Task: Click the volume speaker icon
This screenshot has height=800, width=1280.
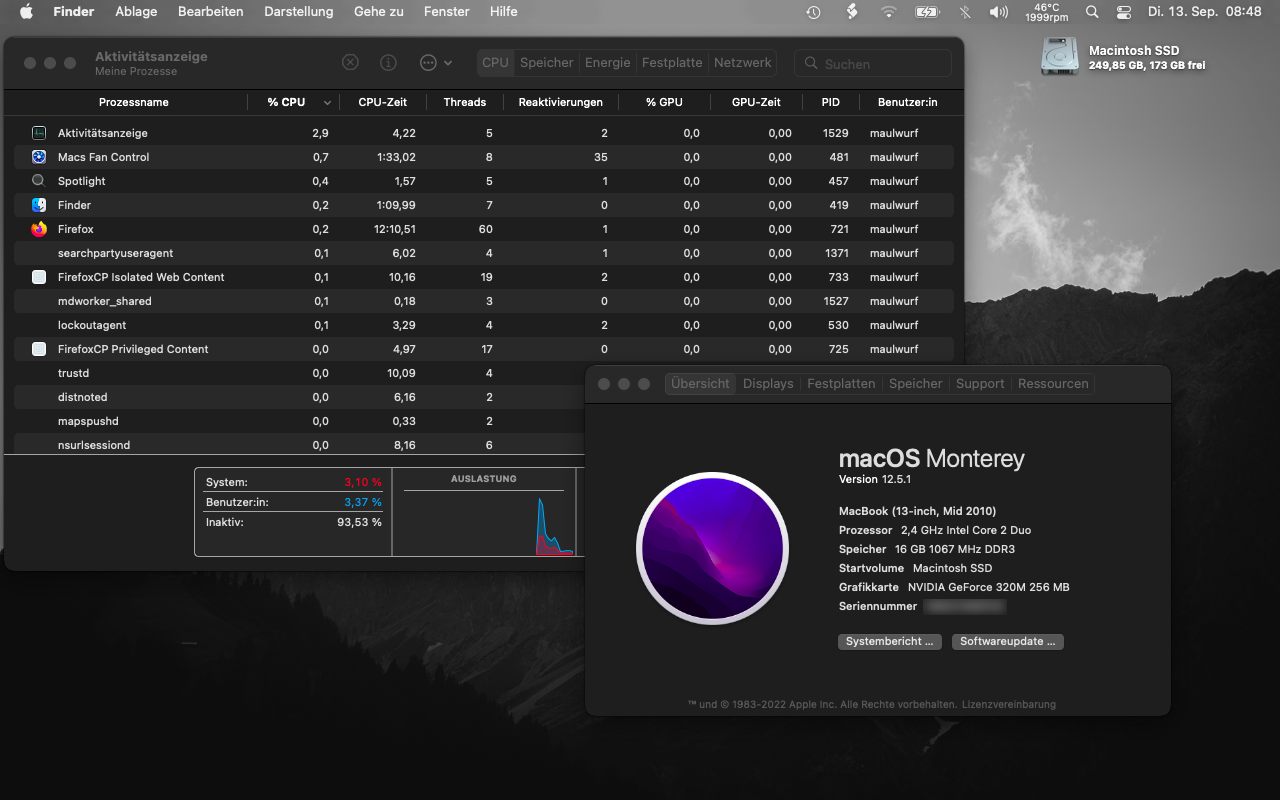Action: point(998,12)
